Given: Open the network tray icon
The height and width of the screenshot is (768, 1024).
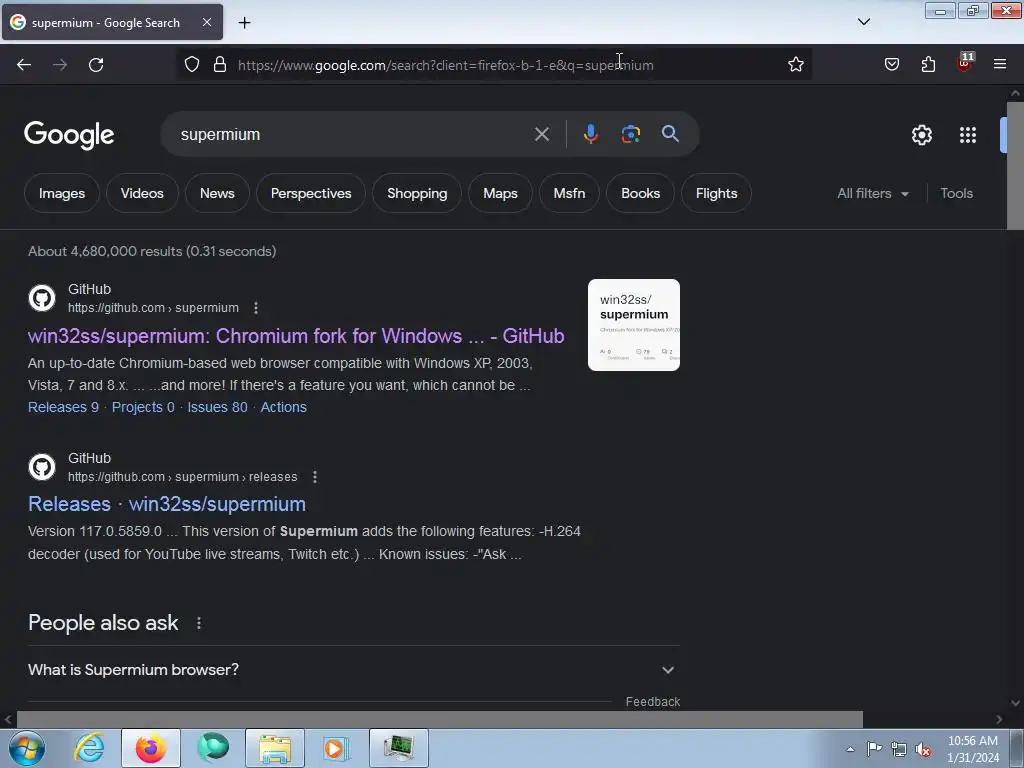Looking at the screenshot, I should 899,749.
